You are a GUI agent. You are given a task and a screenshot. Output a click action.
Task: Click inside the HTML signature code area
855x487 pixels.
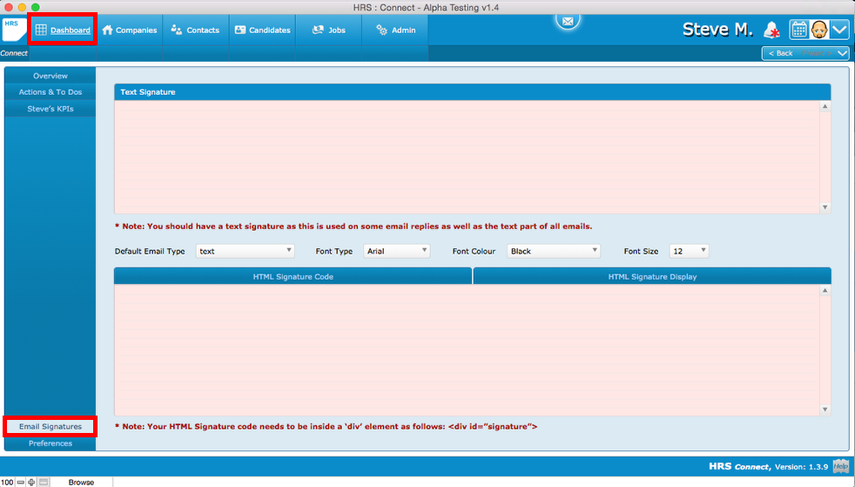tap(467, 350)
